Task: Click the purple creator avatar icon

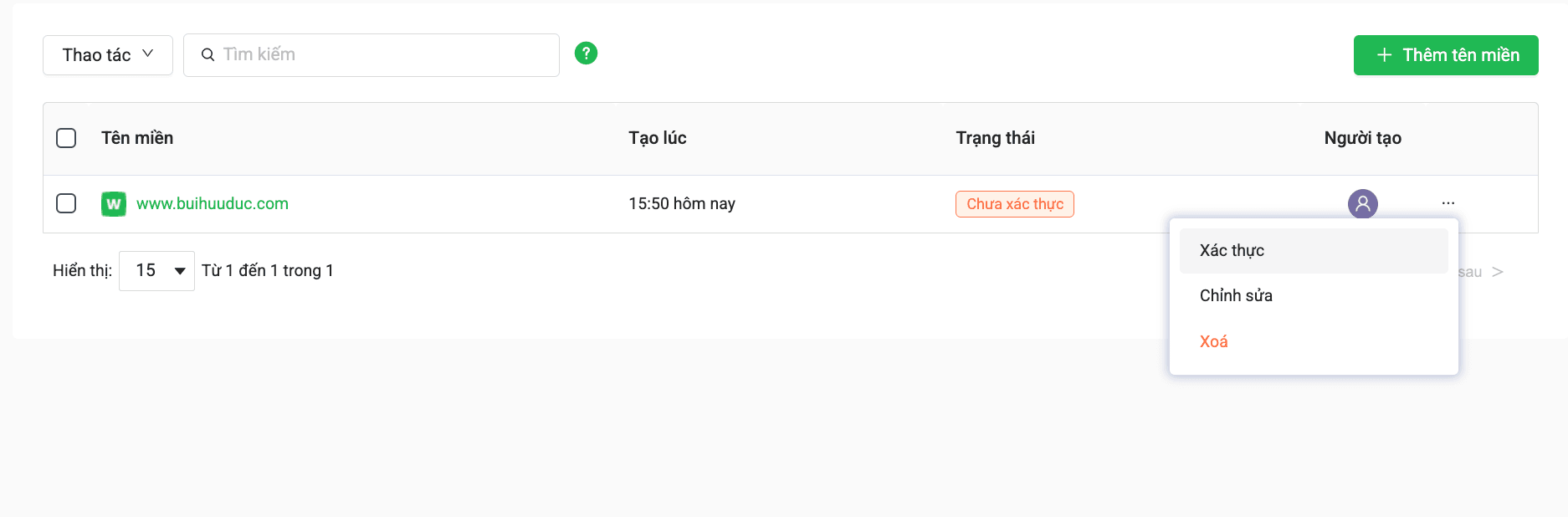Action: click(x=1362, y=203)
